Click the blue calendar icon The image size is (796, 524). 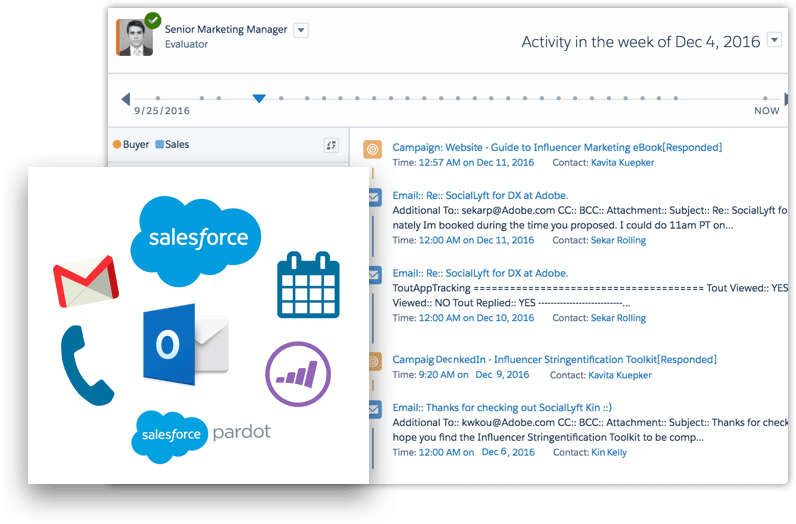pos(308,285)
